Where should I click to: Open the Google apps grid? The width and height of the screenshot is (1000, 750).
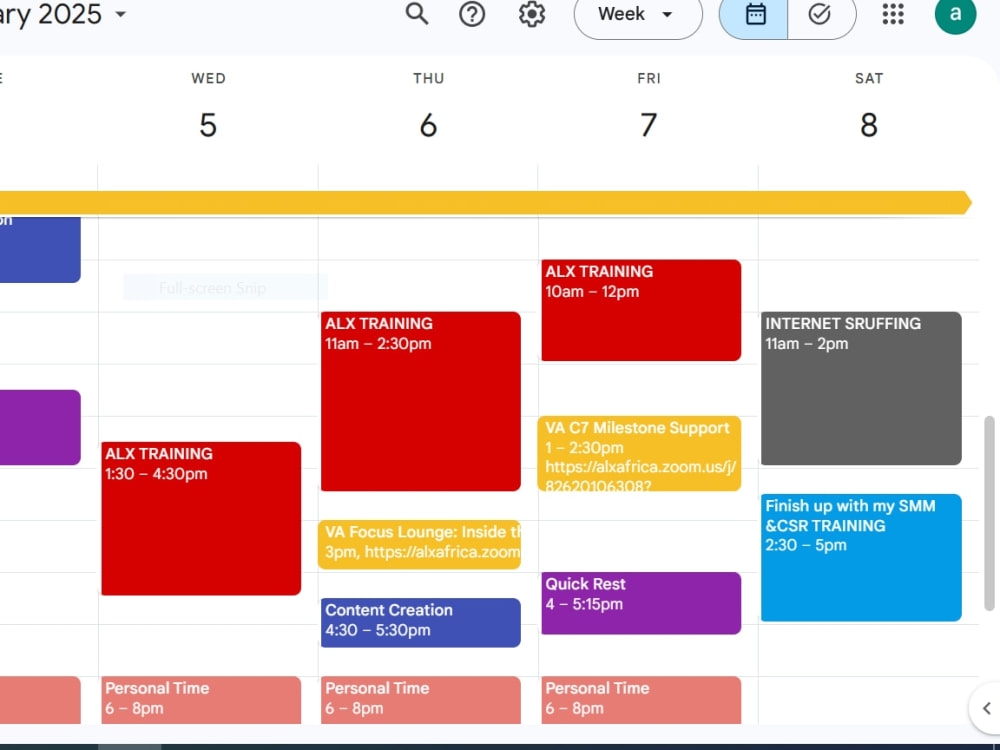coord(893,13)
